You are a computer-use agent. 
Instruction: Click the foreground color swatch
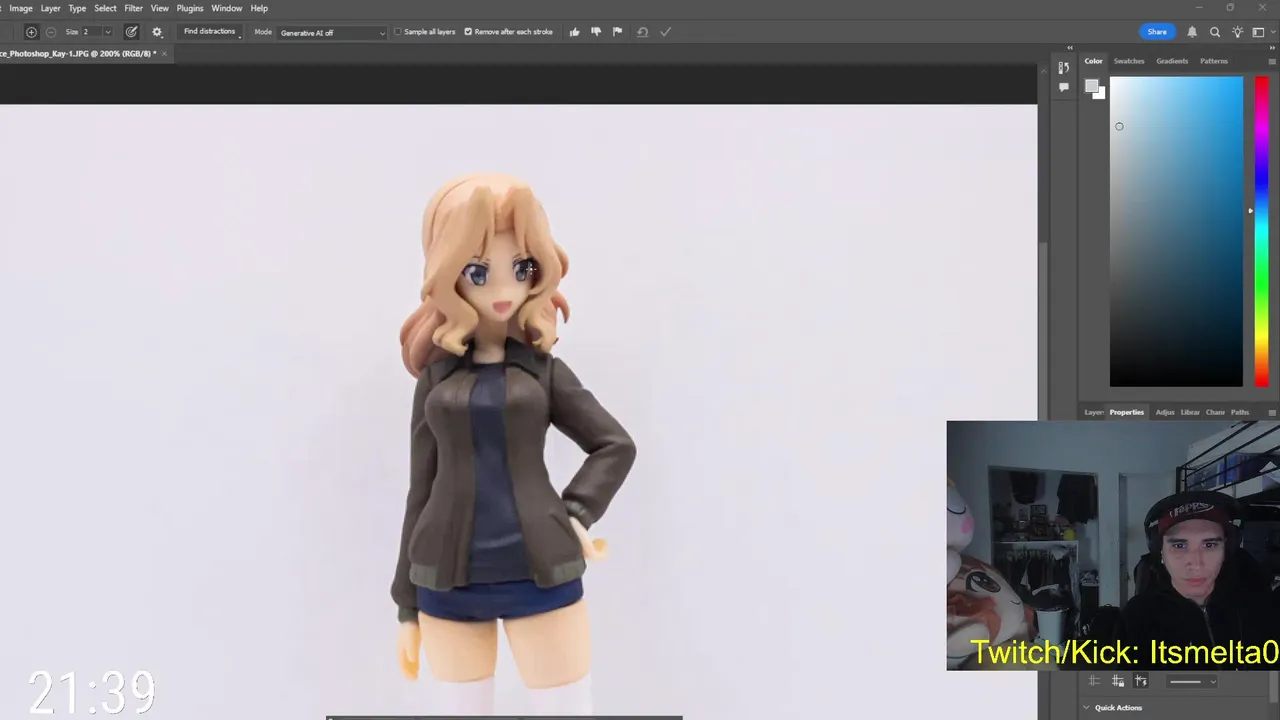pyautogui.click(x=1092, y=86)
